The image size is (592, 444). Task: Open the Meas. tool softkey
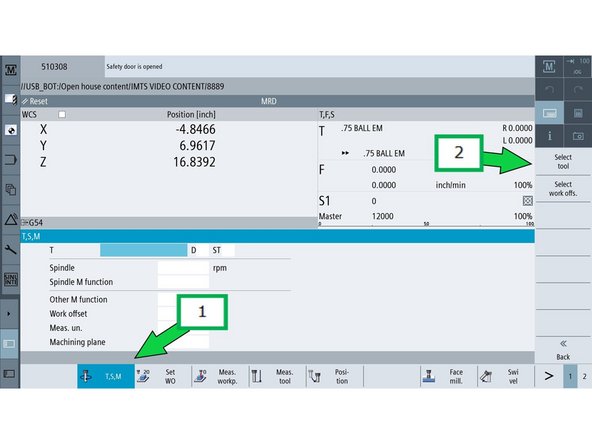278,376
